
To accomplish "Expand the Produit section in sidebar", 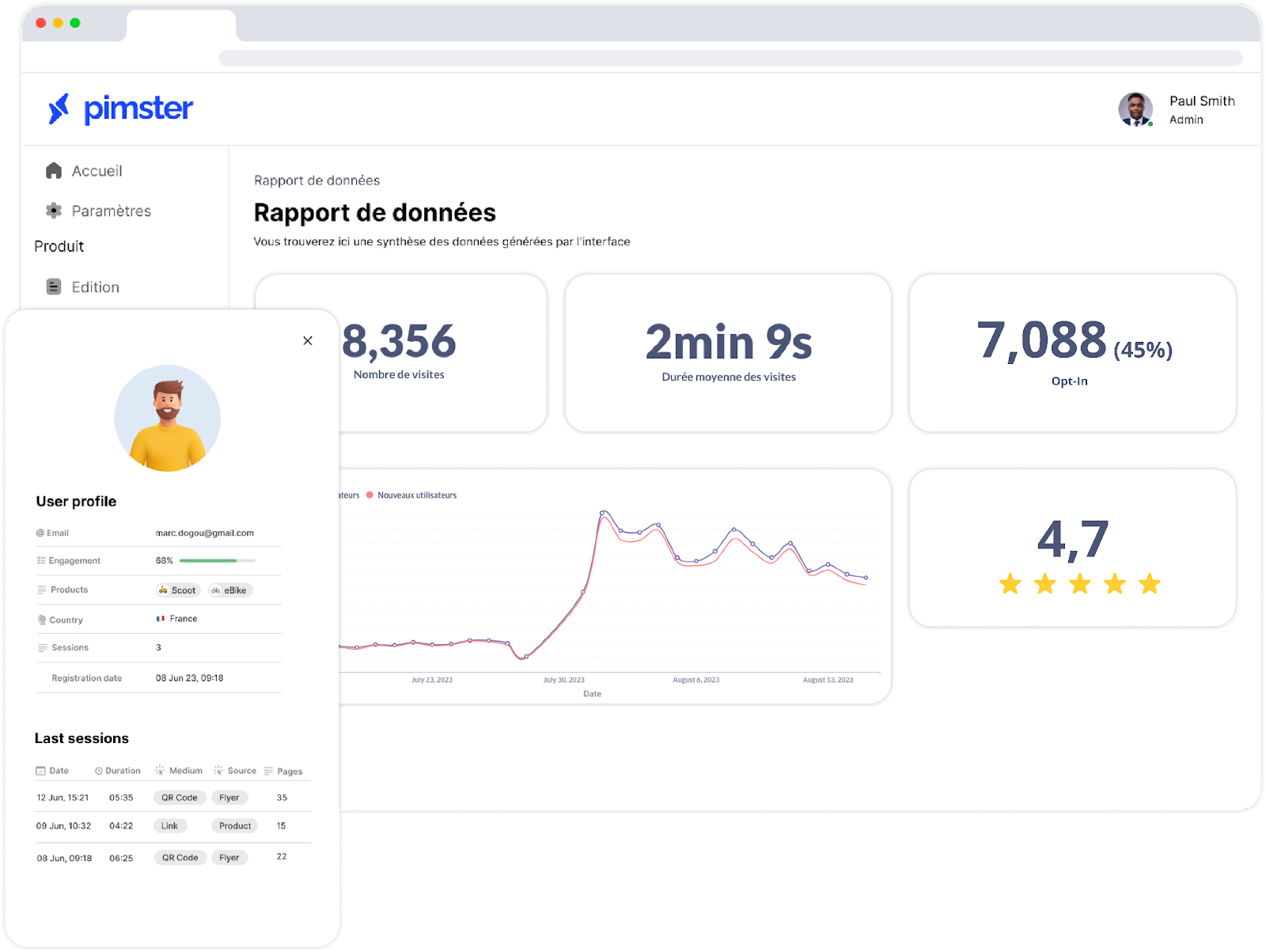I will point(59,246).
